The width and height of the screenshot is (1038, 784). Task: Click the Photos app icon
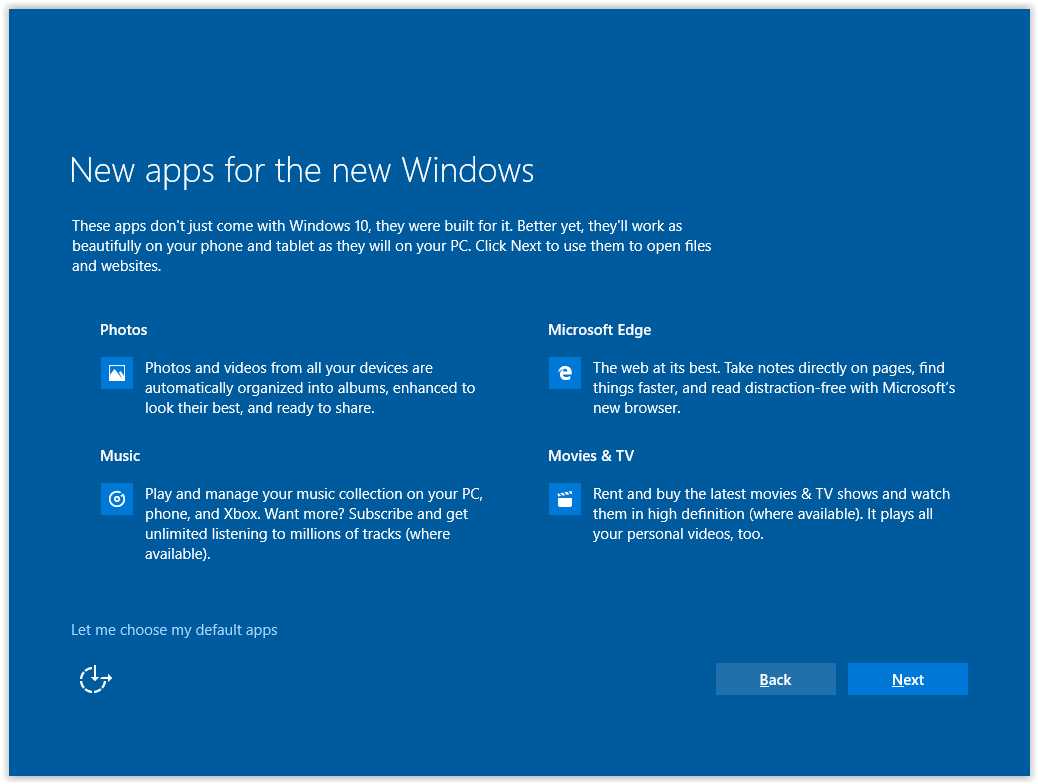[x=117, y=373]
